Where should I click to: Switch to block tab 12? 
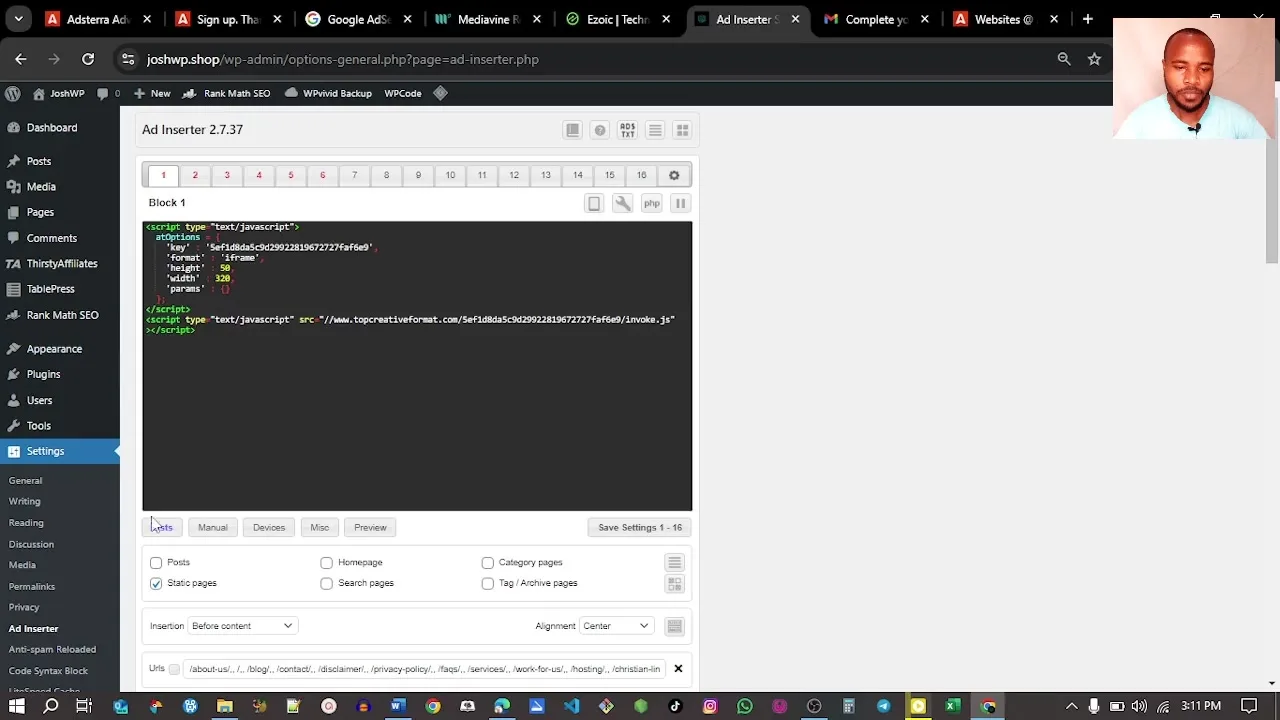point(514,175)
